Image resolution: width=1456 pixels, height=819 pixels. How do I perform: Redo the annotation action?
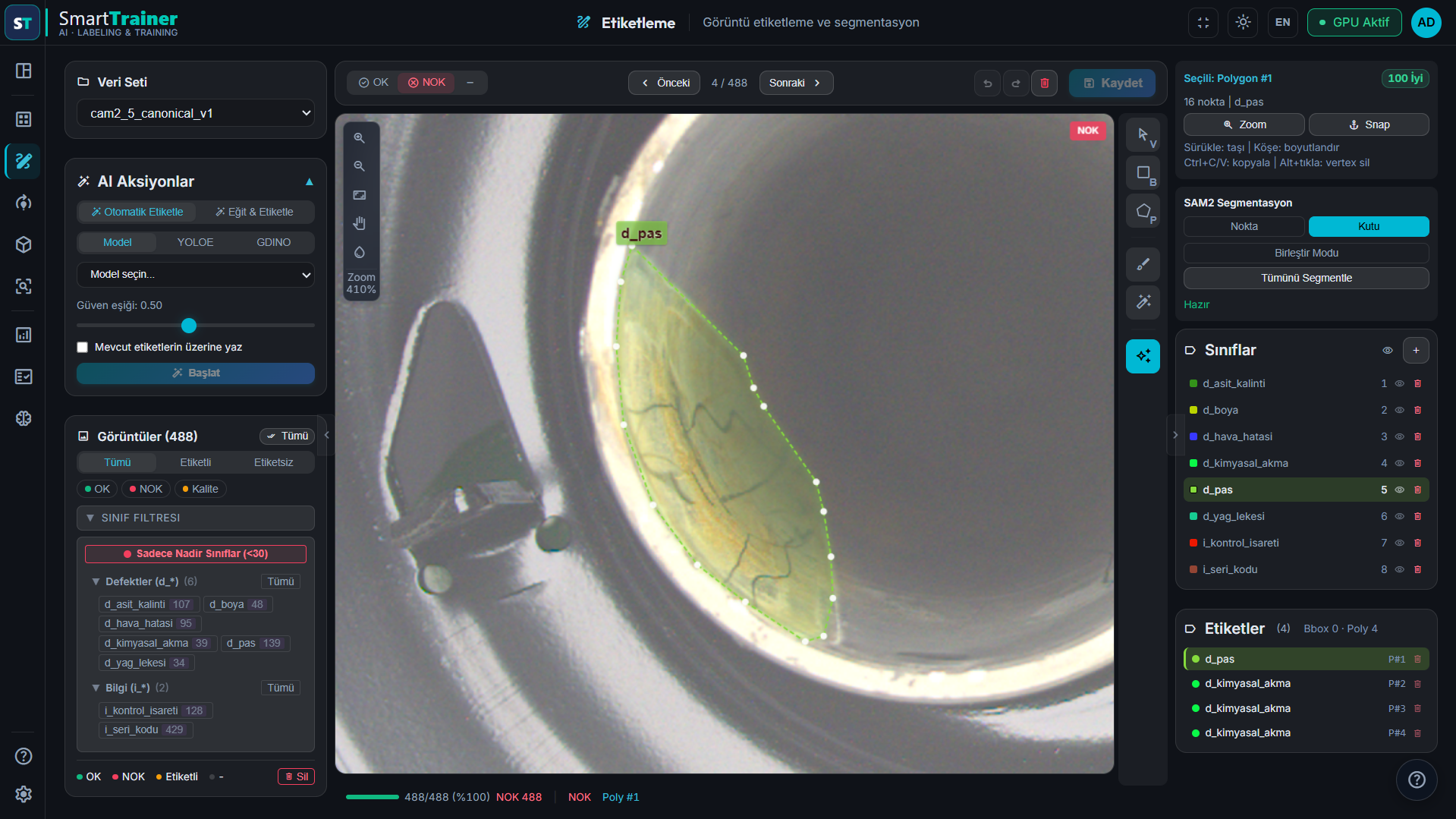pos(1016,83)
